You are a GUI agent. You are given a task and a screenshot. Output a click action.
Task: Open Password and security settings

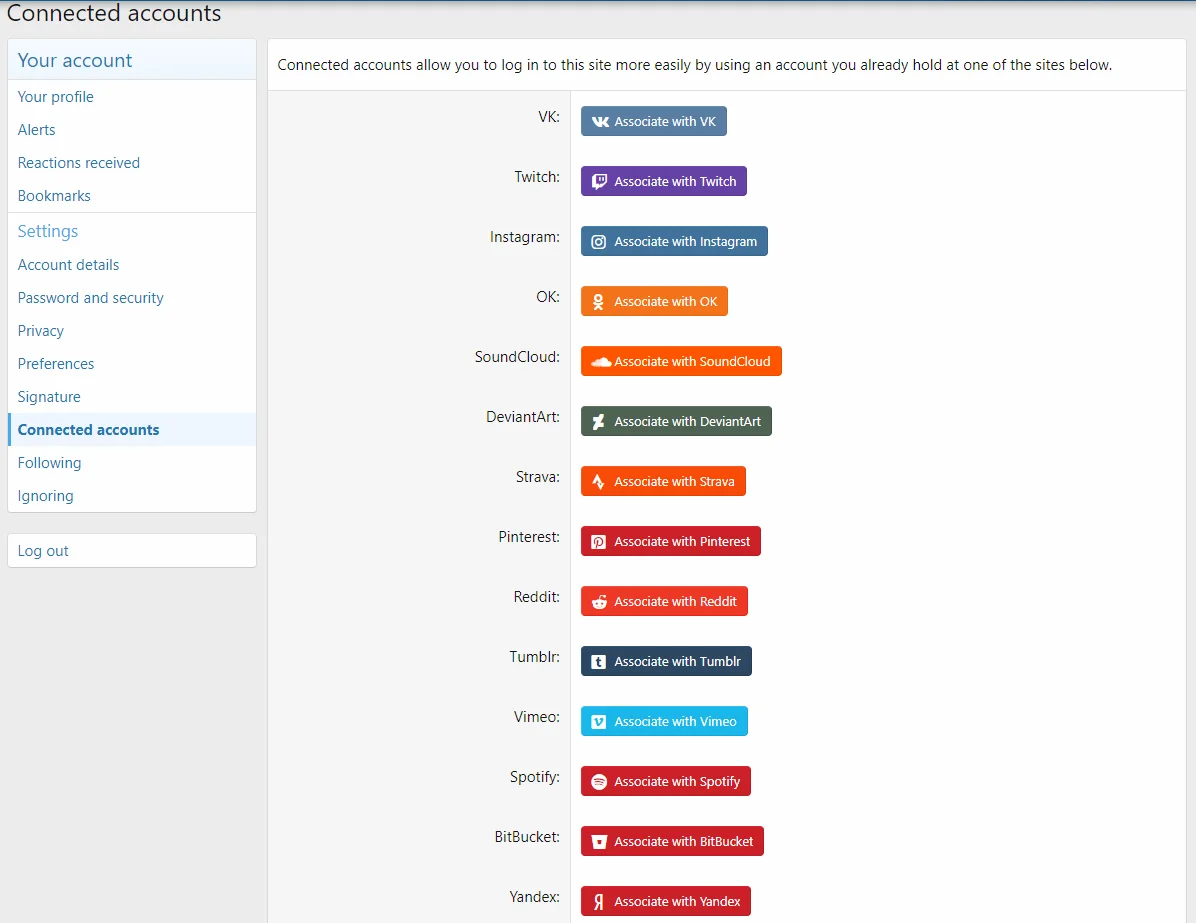132,297
